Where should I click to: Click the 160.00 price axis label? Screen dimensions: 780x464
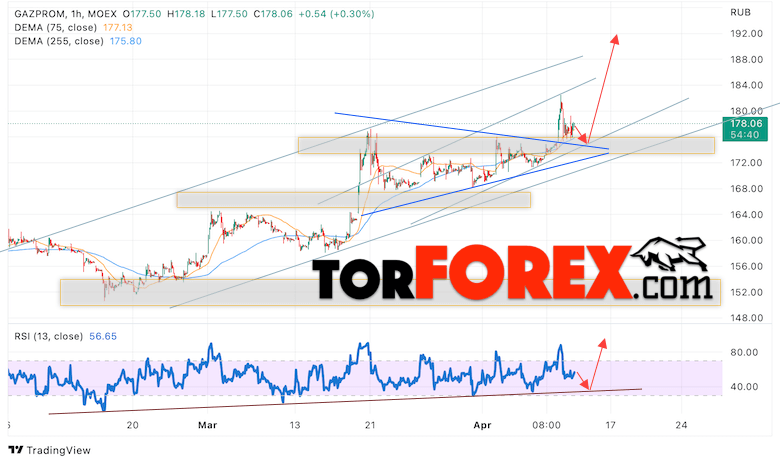[x=747, y=240]
